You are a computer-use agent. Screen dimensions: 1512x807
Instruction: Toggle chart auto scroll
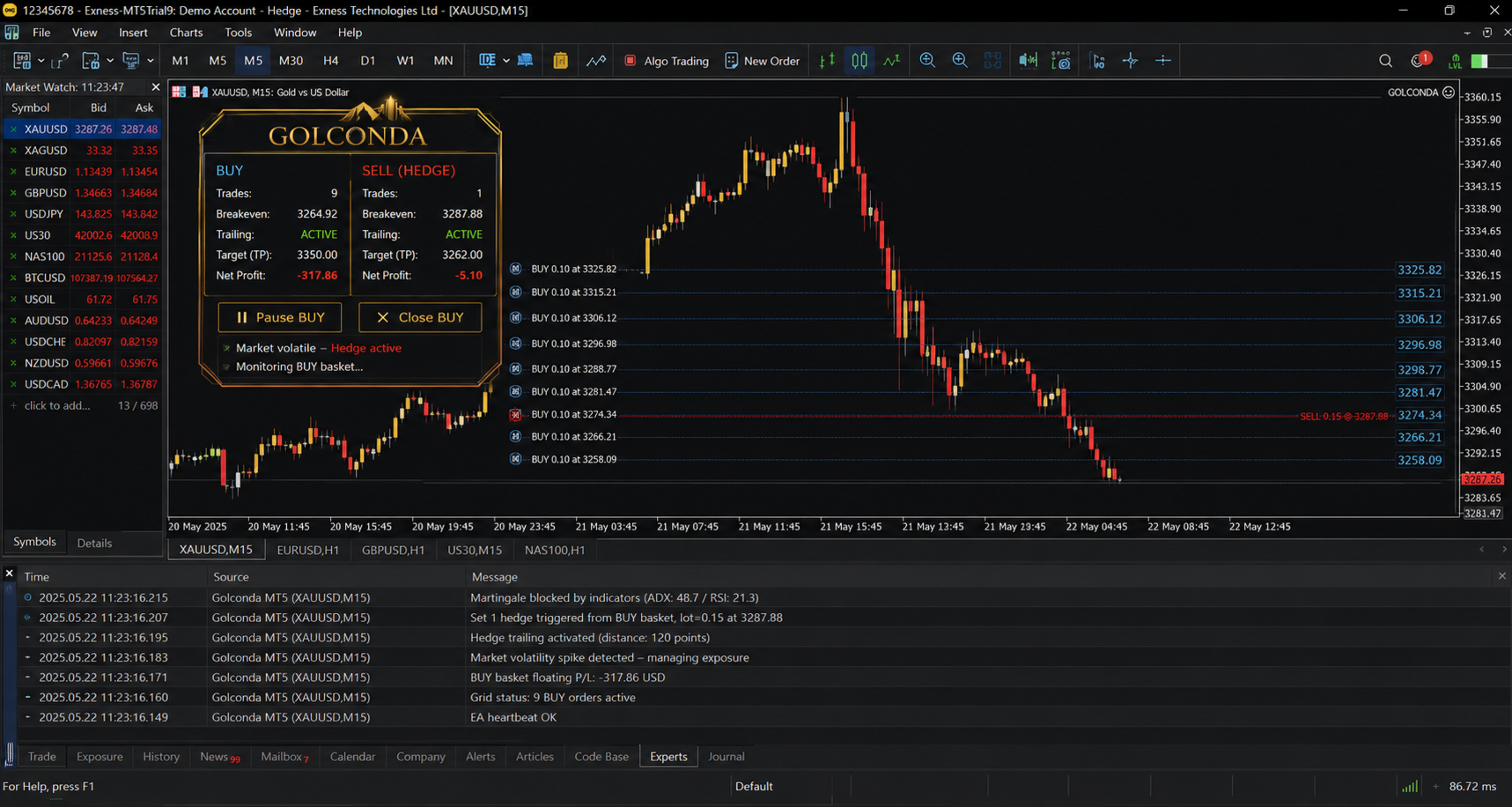(x=1028, y=61)
